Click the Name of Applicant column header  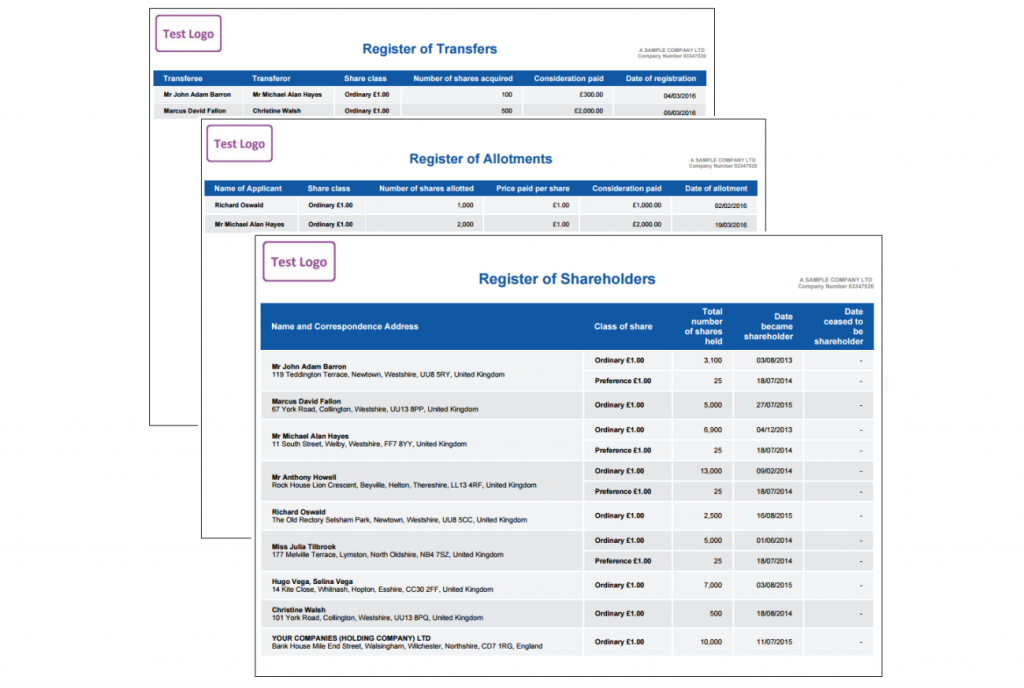click(x=248, y=188)
